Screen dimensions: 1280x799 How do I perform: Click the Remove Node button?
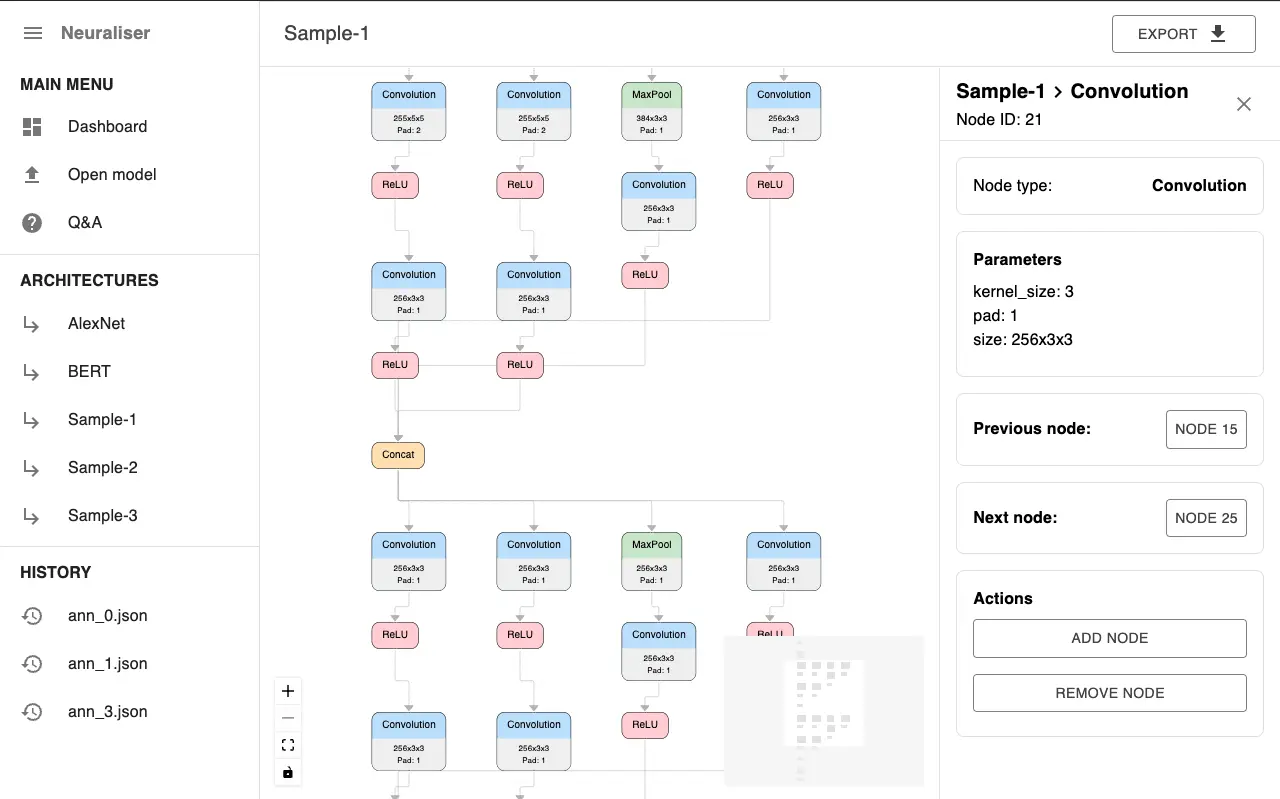tap(1109, 693)
